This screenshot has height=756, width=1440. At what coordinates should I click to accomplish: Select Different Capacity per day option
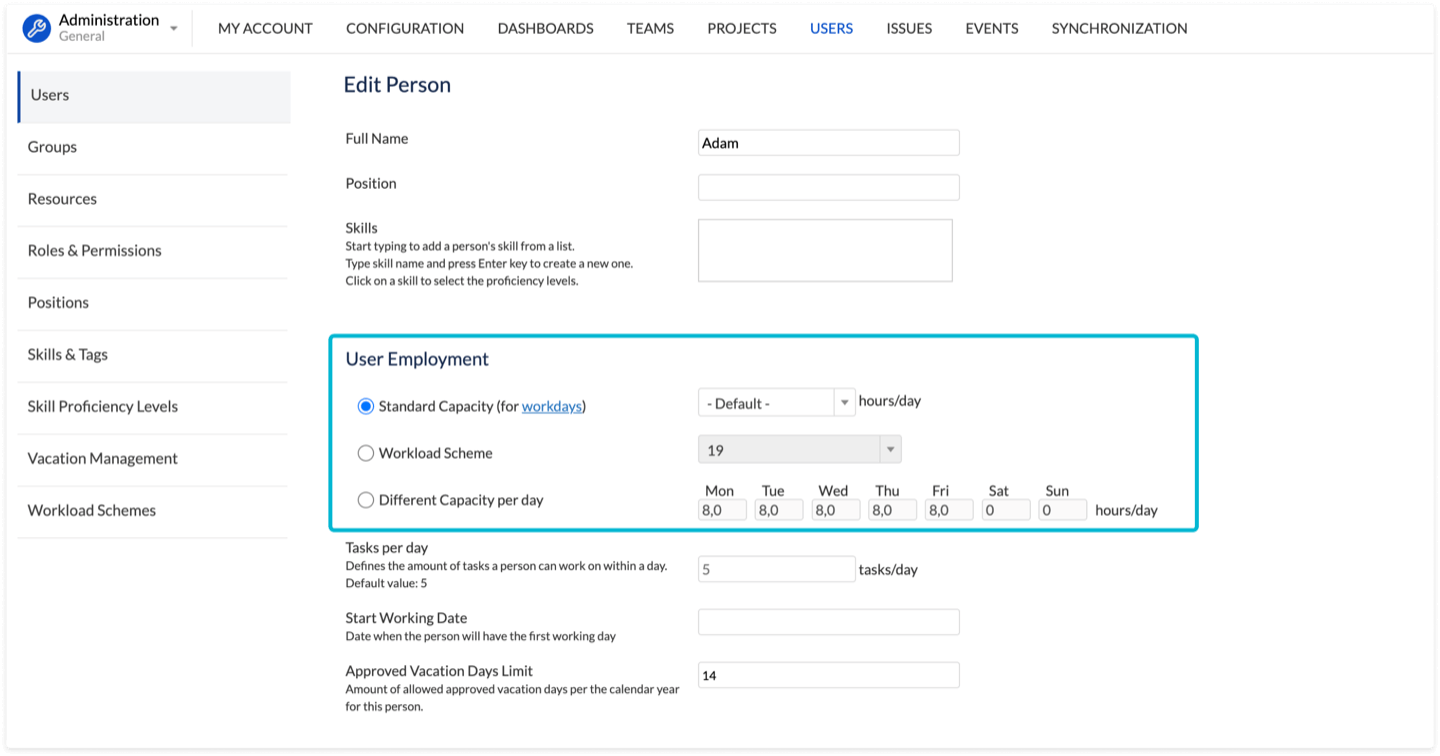366,500
